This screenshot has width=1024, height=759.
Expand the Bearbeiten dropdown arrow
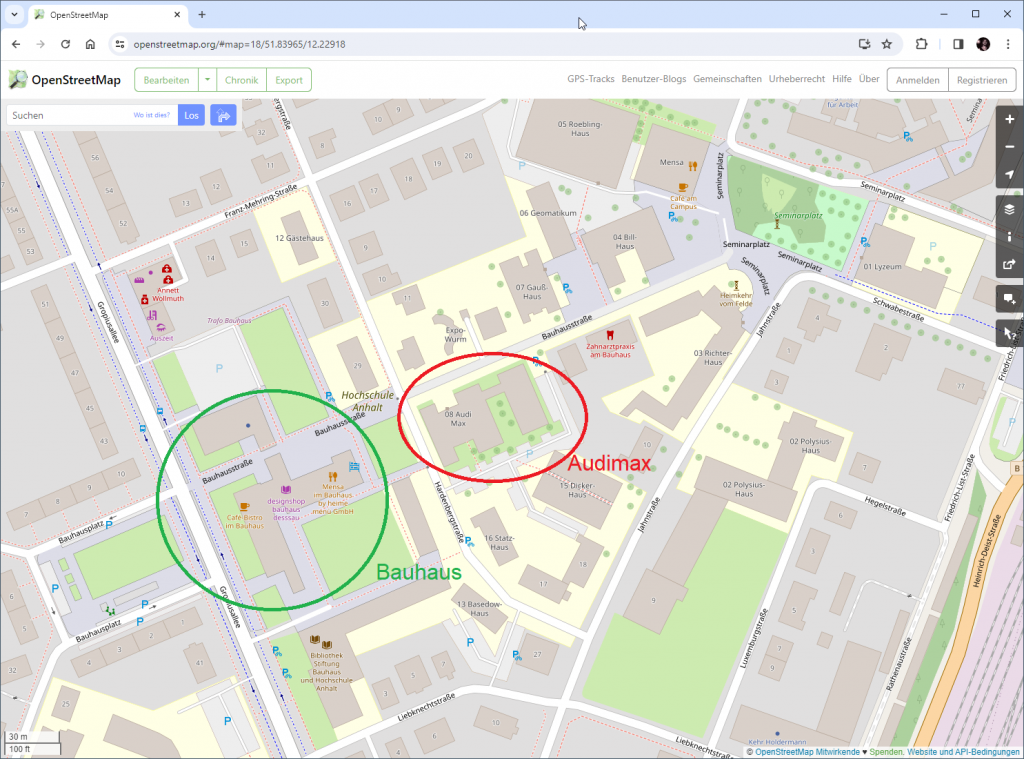pyautogui.click(x=206, y=80)
